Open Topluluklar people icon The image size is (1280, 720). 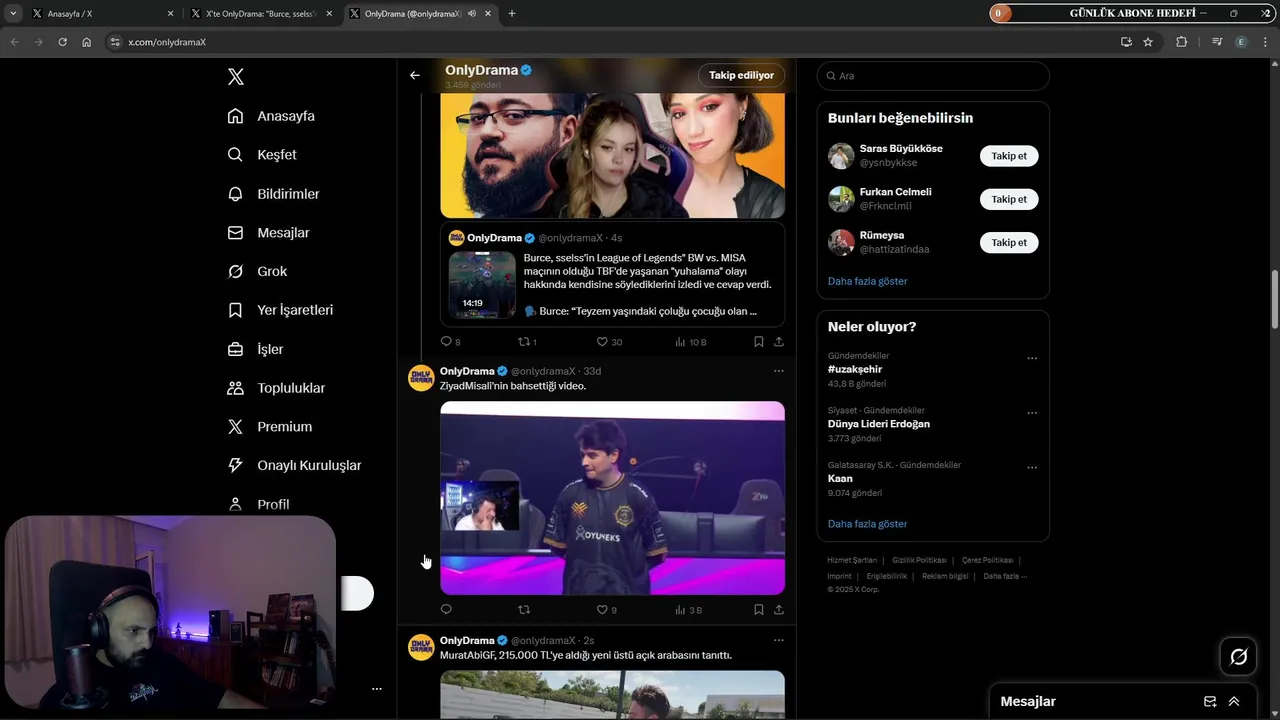(235, 388)
